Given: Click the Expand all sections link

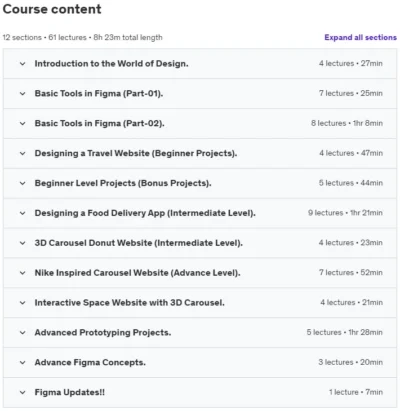Looking at the screenshot, I should click(x=360, y=37).
